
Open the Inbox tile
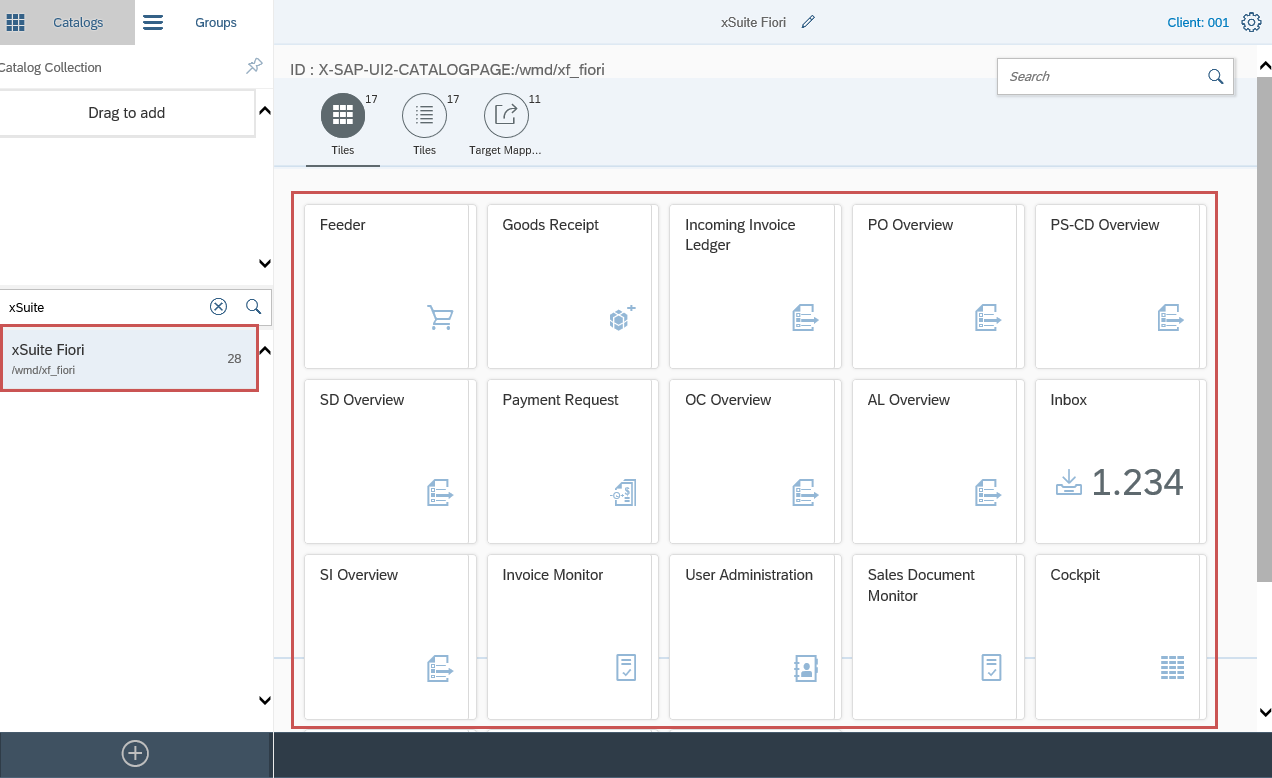[x=1120, y=461]
